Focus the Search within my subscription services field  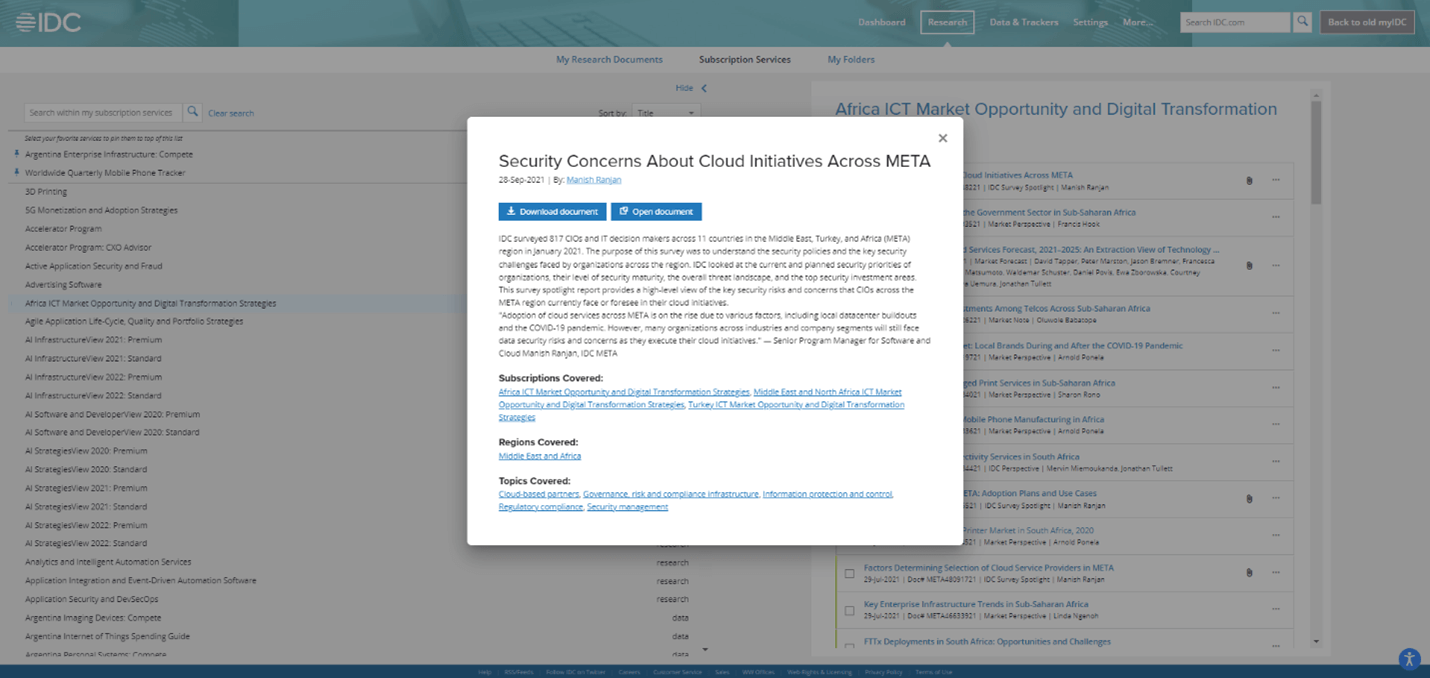(x=103, y=112)
